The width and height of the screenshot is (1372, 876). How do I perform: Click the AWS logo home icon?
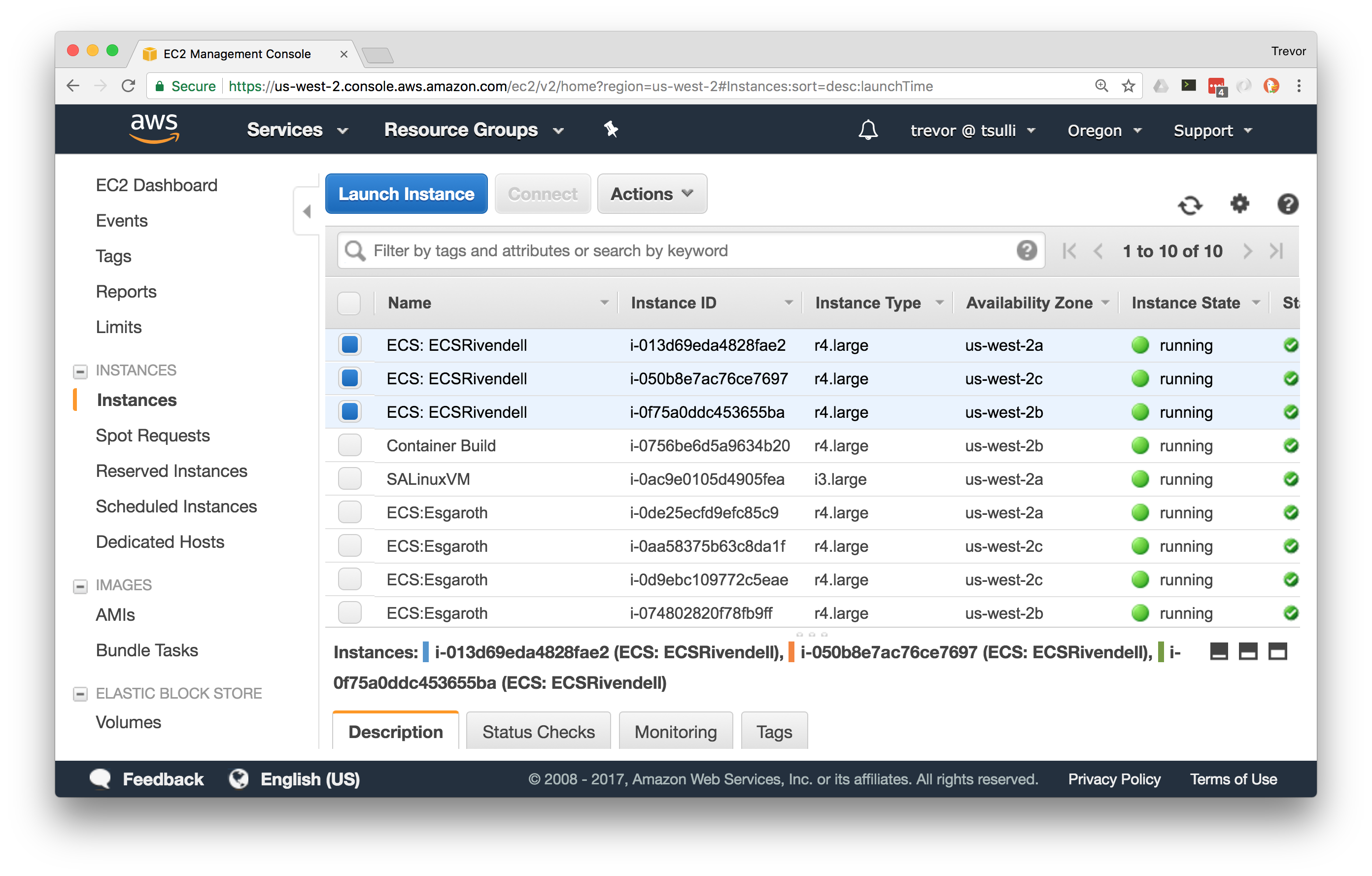pyautogui.click(x=154, y=129)
